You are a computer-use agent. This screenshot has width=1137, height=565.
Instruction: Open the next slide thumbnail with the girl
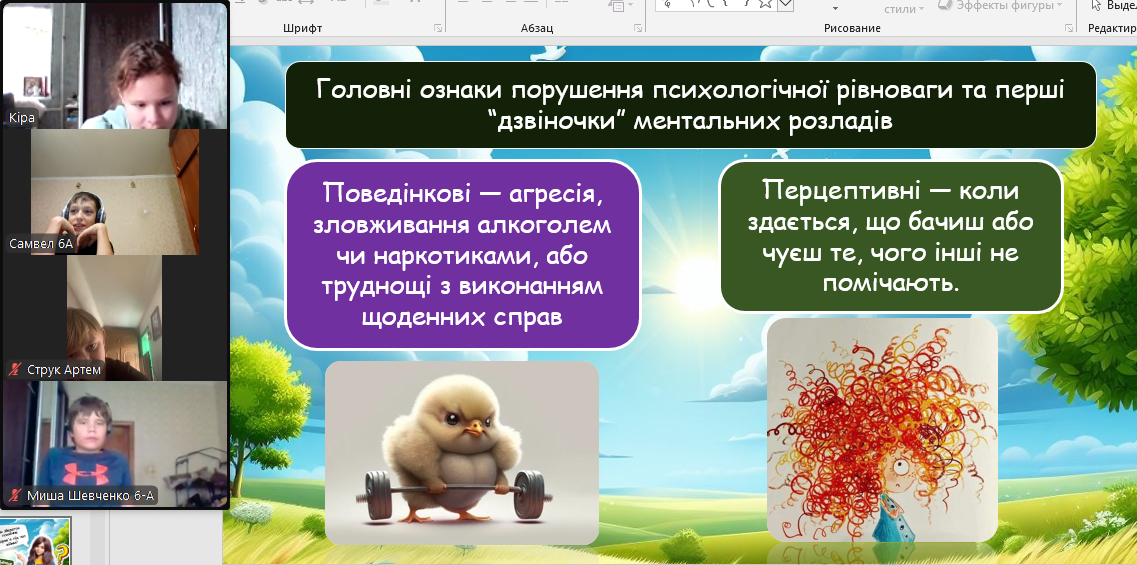[x=36, y=541]
